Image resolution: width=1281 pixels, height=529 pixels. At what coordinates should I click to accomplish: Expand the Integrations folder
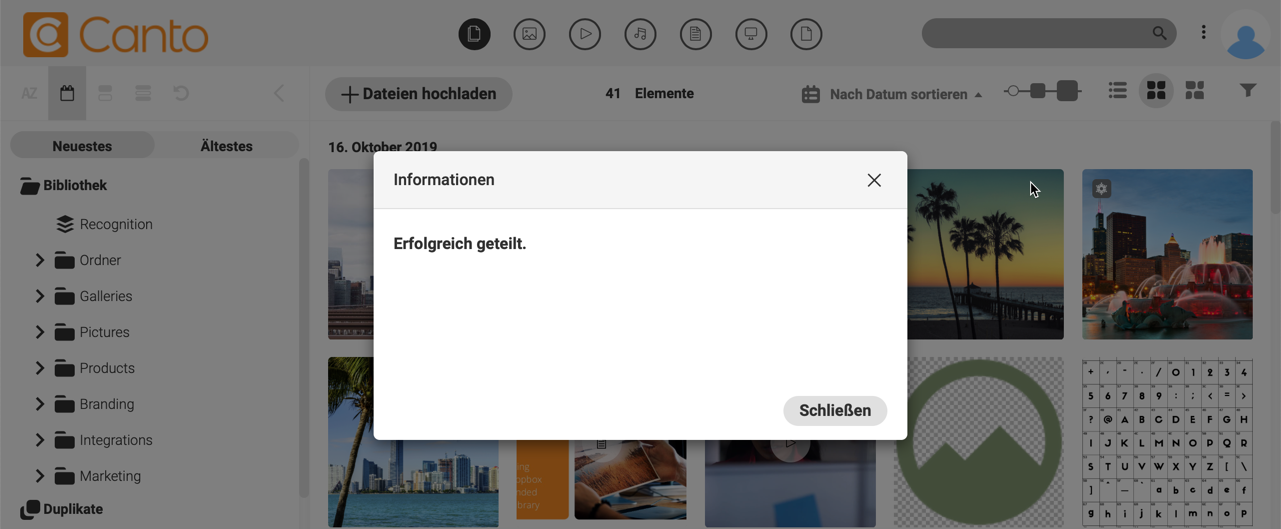[40, 440]
